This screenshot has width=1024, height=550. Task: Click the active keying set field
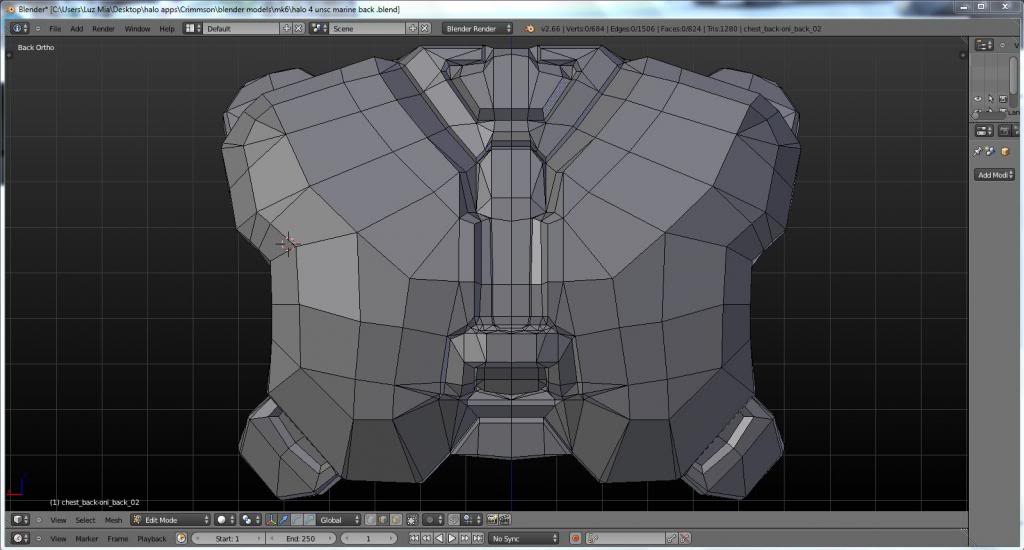pos(625,538)
